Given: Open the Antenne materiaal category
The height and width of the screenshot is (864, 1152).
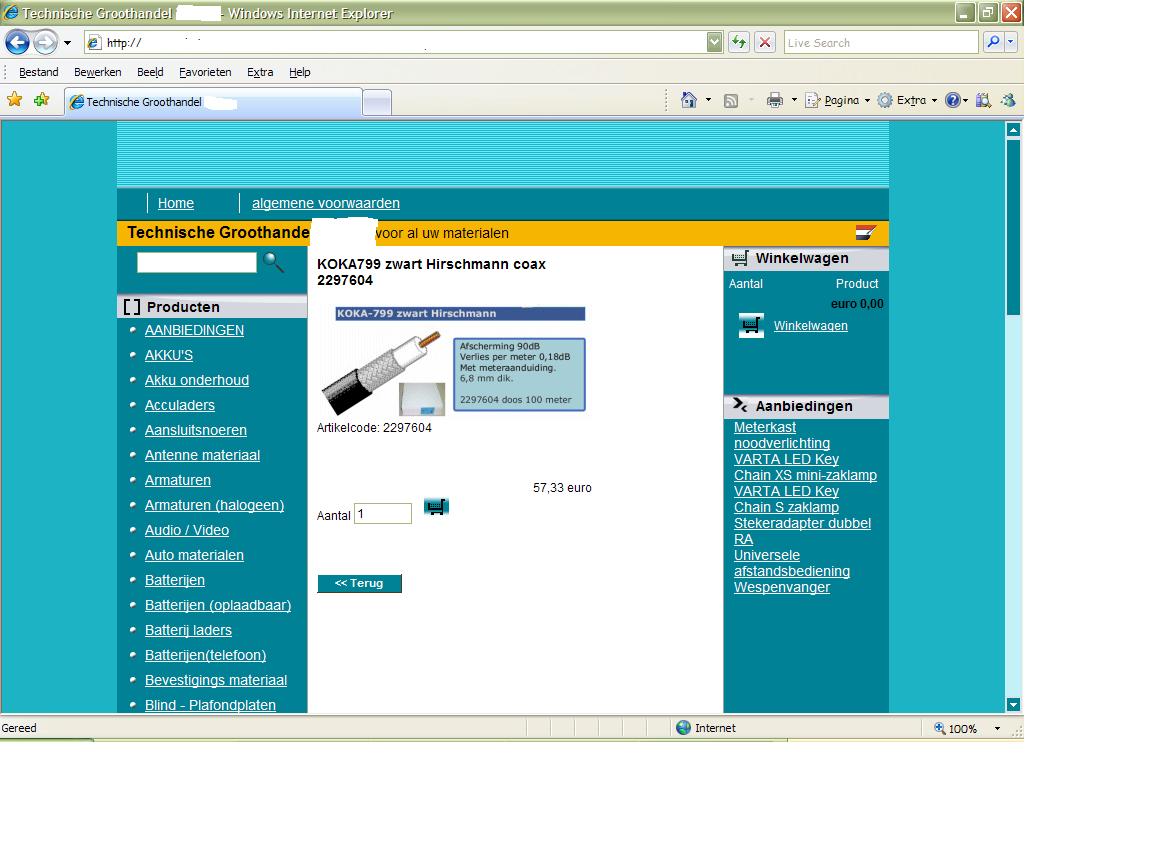Looking at the screenshot, I should 202,456.
